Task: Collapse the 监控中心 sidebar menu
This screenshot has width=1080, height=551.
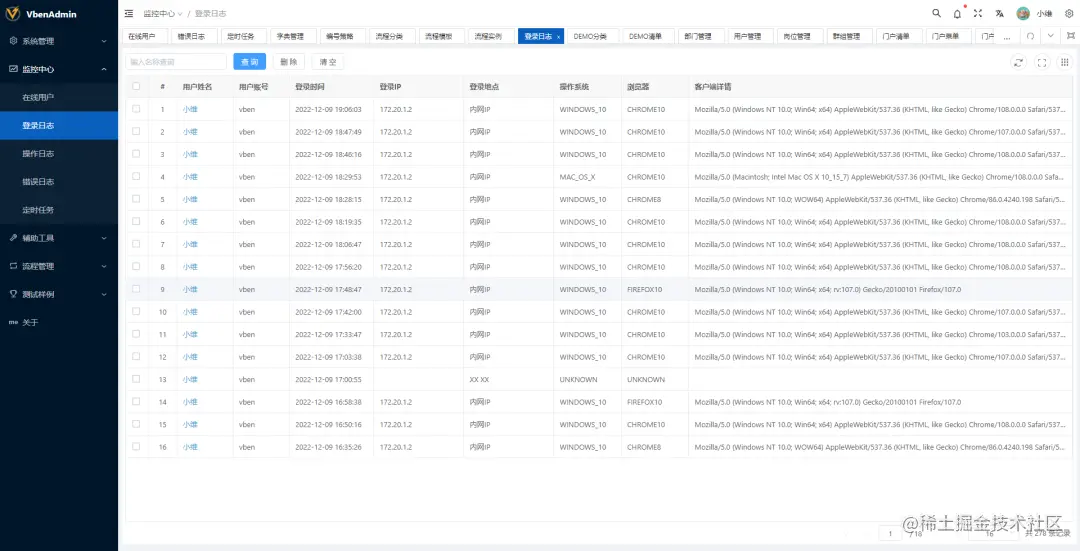Action: click(59, 69)
